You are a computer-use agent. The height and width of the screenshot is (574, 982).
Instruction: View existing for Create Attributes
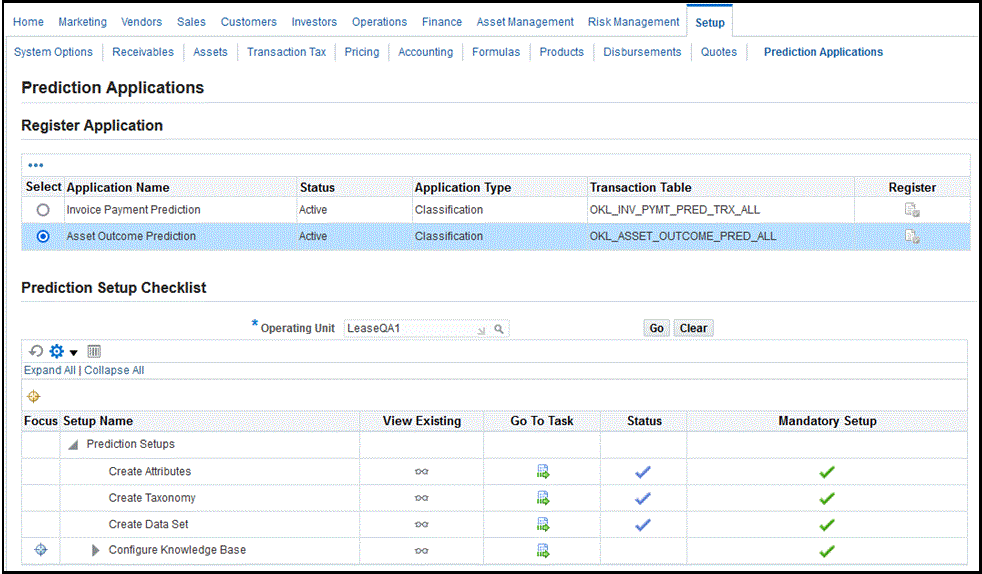(x=421, y=471)
